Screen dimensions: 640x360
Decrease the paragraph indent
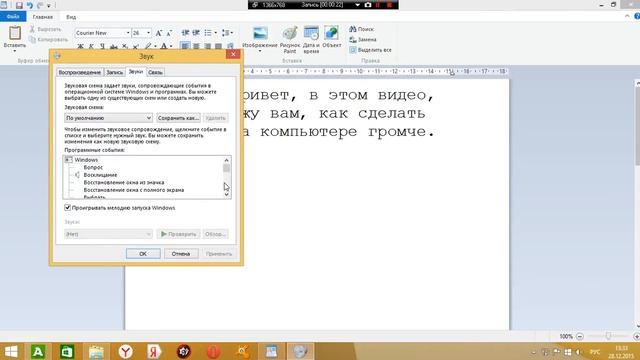click(x=185, y=33)
